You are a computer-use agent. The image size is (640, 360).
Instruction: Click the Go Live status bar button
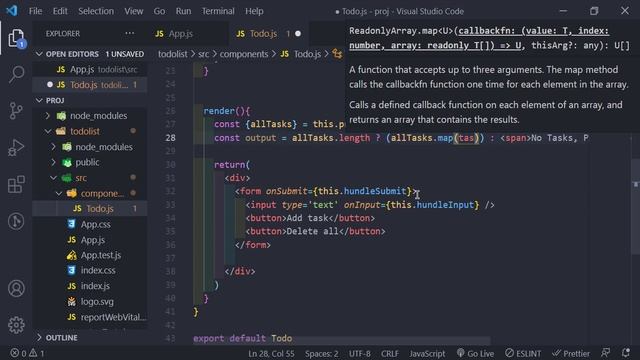pyautogui.click(x=476, y=353)
